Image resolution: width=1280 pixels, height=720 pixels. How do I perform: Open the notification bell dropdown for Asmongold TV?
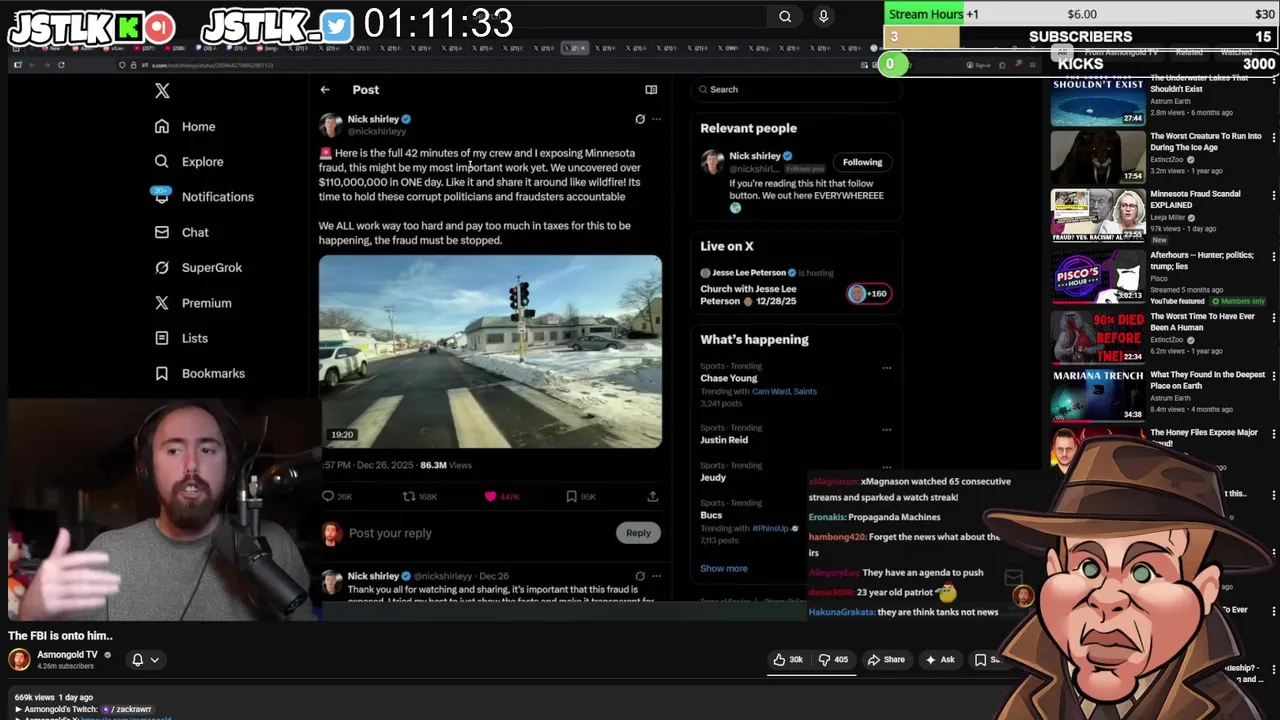tap(145, 660)
